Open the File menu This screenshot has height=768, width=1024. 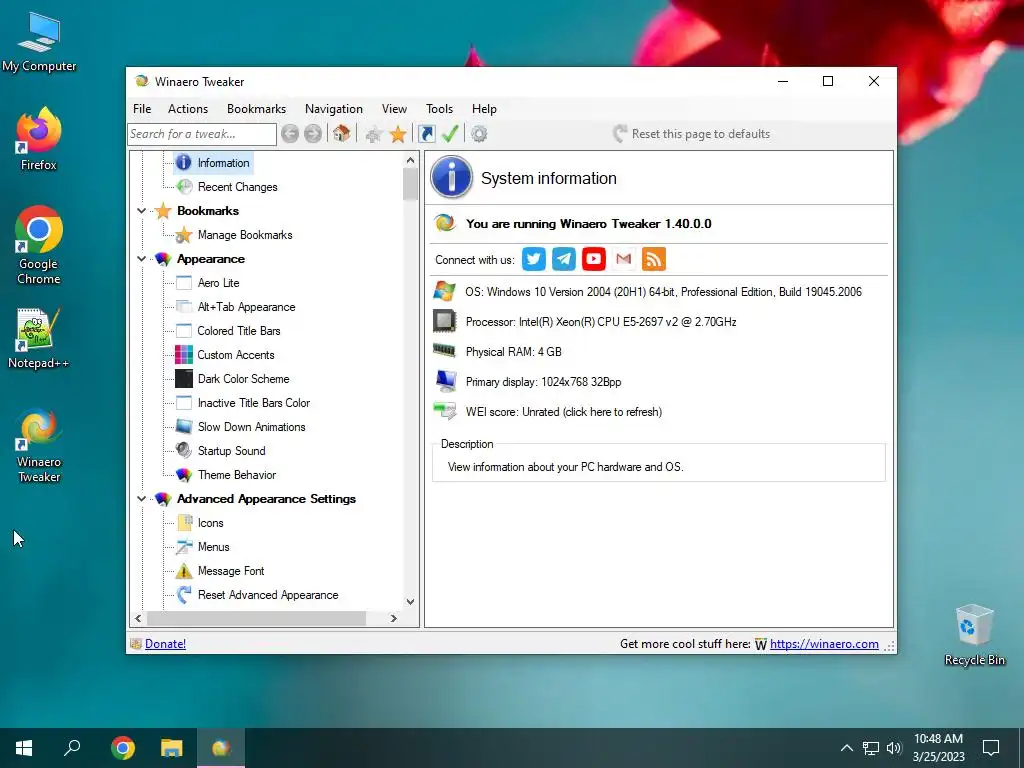[x=142, y=109]
